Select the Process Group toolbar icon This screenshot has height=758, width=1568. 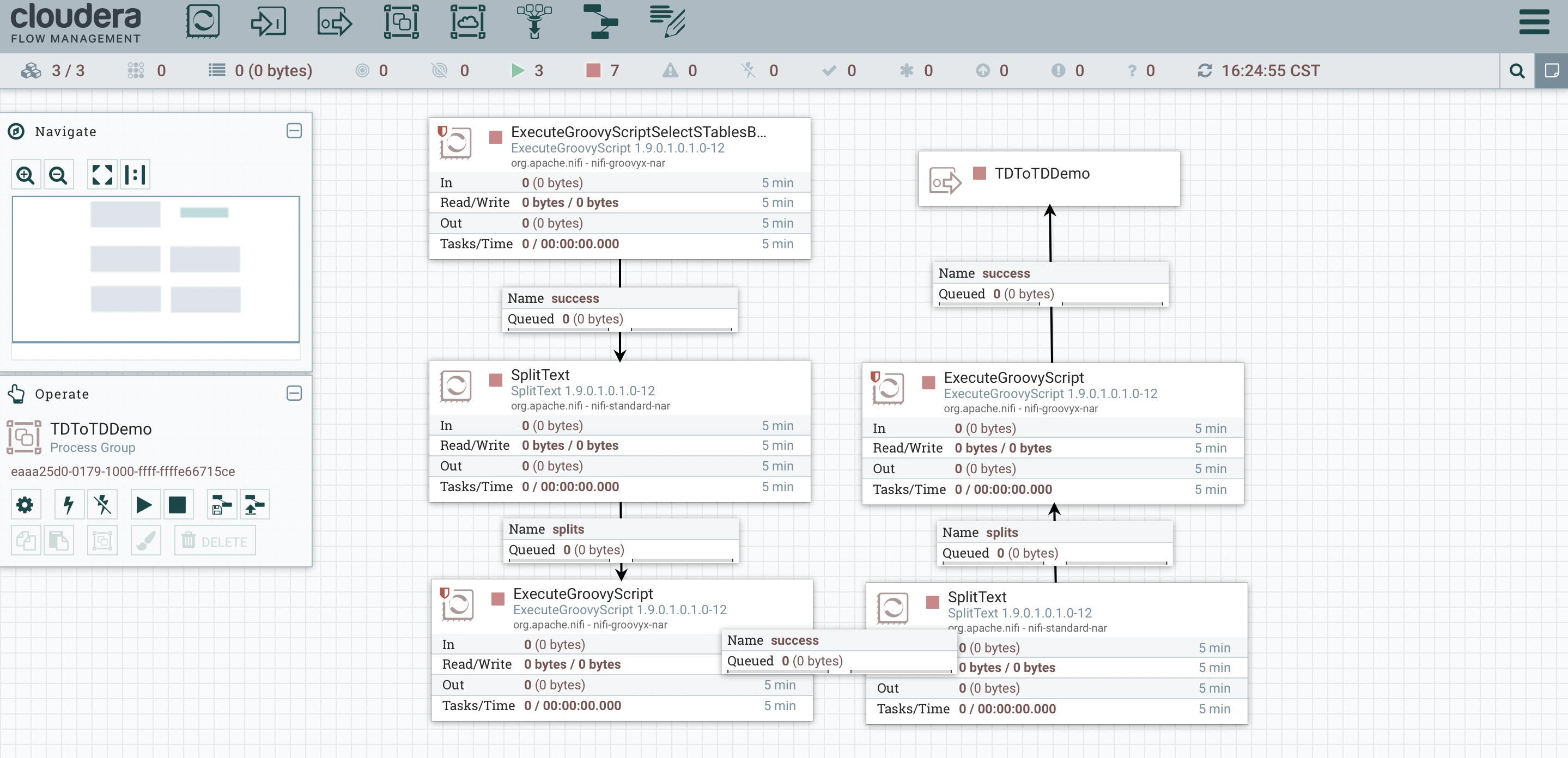point(401,22)
